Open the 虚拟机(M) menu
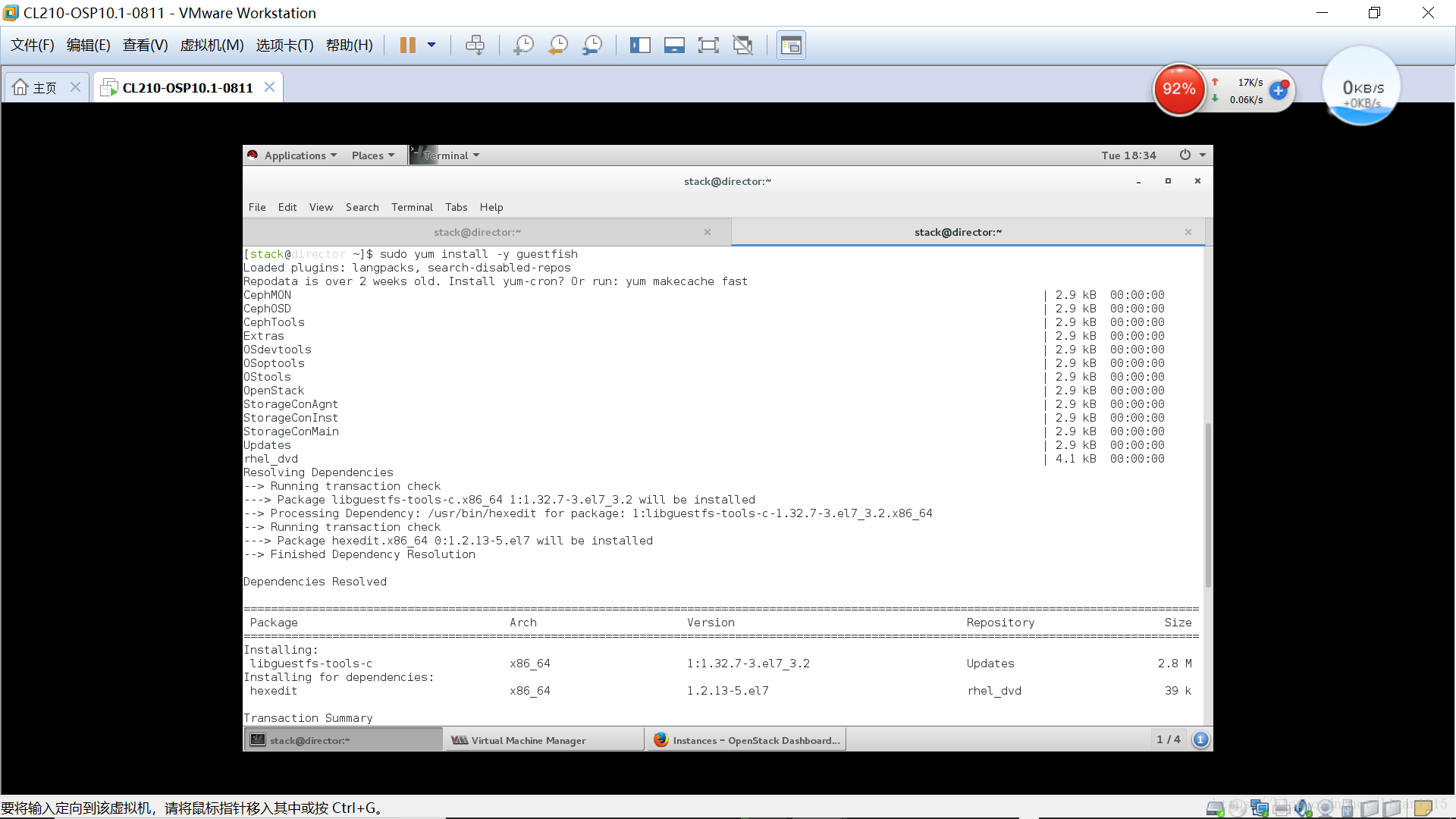Viewport: 1456px width, 819px height. [212, 45]
